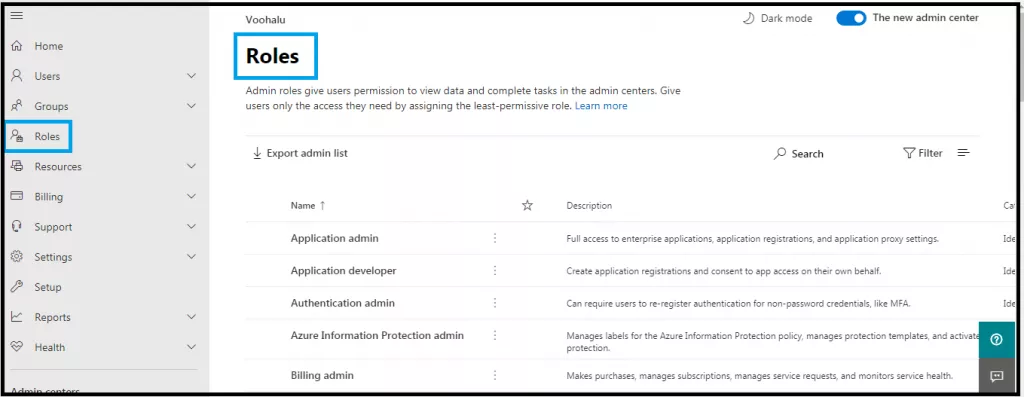Image resolution: width=1024 pixels, height=397 pixels.
Task: Open Groups in the sidebar
Action: click(x=51, y=106)
